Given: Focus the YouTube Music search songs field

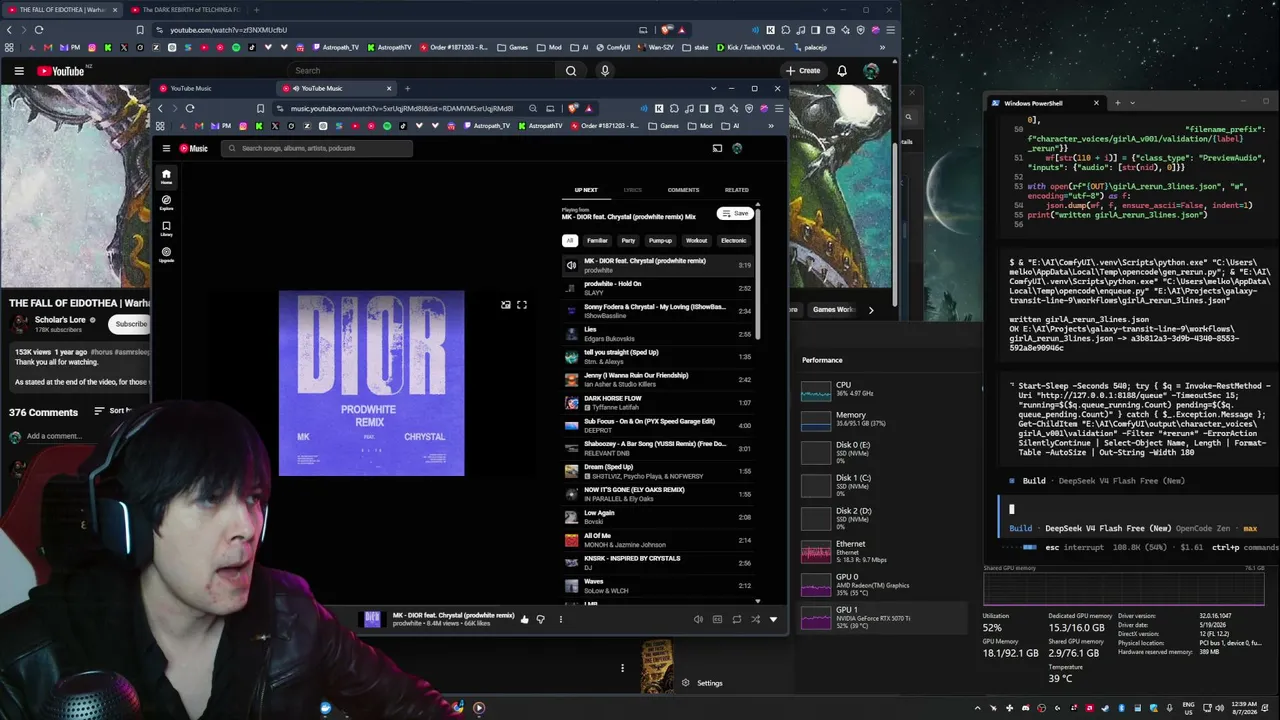Looking at the screenshot, I should (317, 148).
